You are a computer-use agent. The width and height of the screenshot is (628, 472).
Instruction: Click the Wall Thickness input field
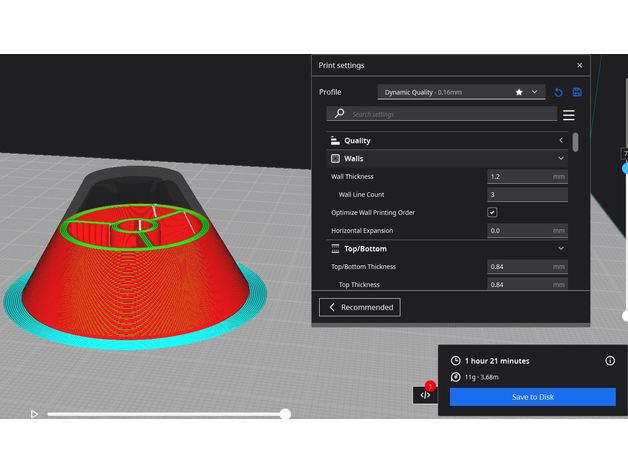click(x=518, y=176)
